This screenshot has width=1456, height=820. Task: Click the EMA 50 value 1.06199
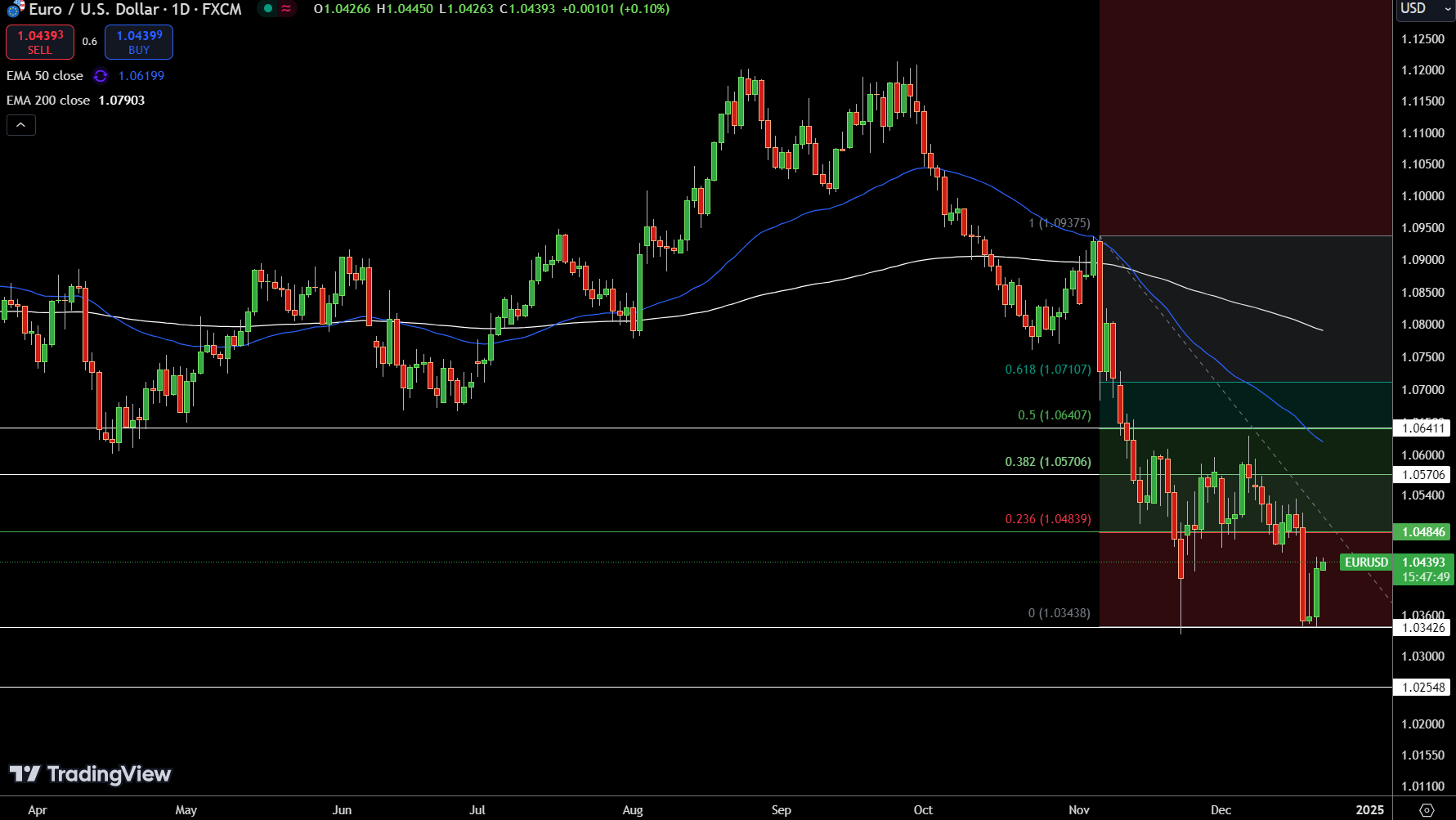click(x=141, y=76)
